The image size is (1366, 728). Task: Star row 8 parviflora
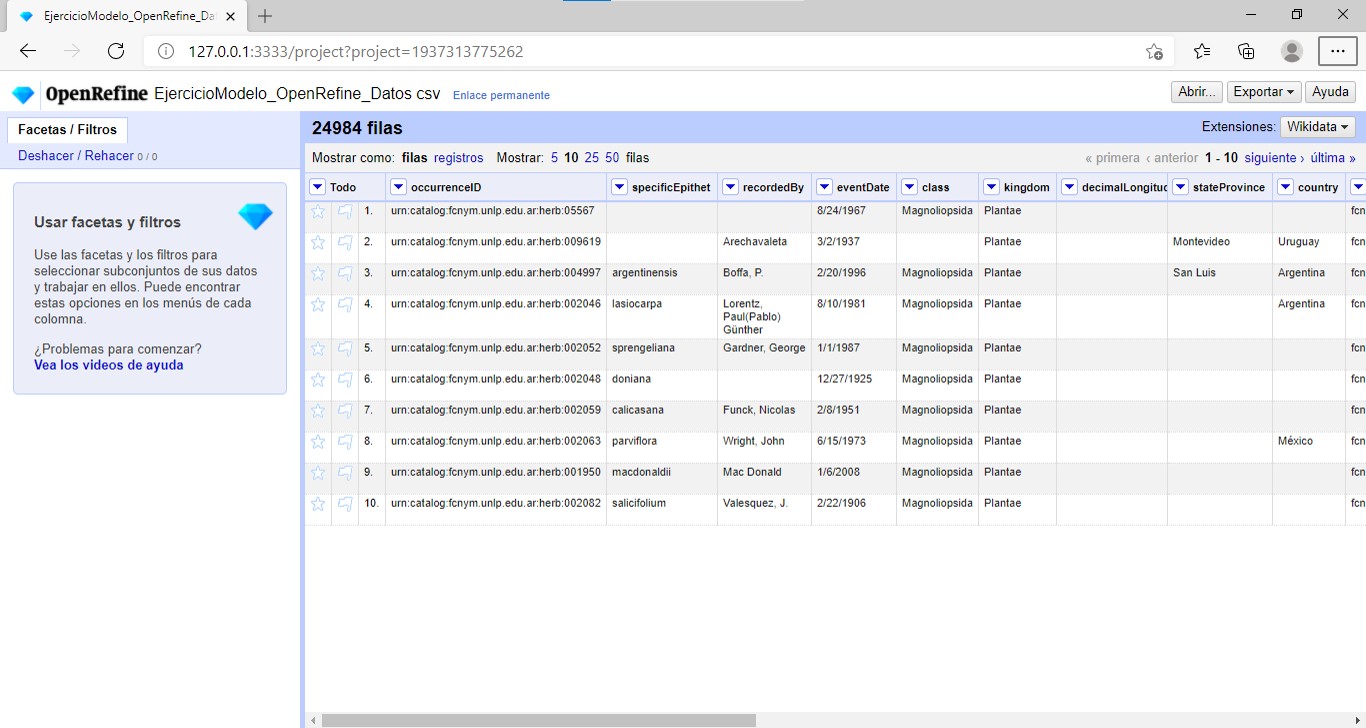click(x=318, y=441)
